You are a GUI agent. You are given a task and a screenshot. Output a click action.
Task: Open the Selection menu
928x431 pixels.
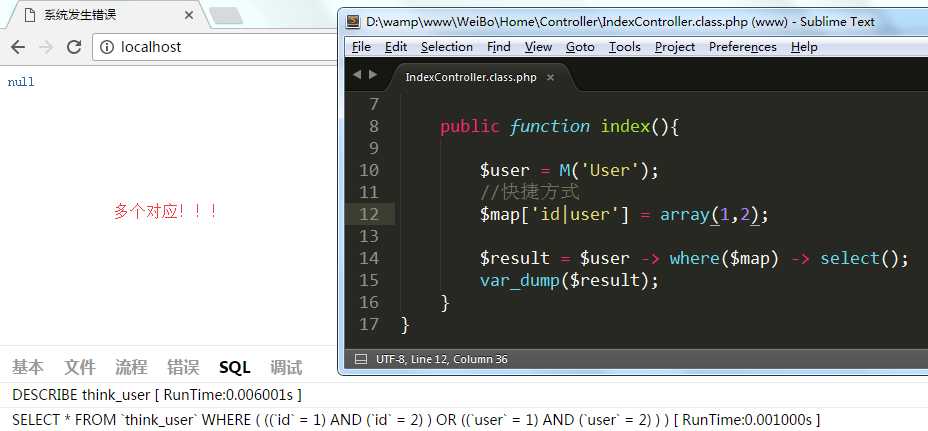click(x=447, y=47)
